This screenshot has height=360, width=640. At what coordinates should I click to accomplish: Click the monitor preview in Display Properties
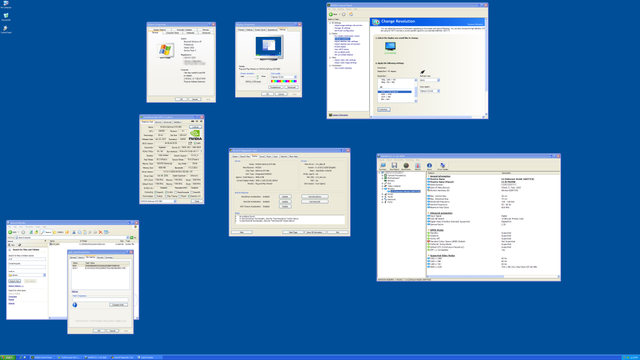pyautogui.click(x=269, y=48)
